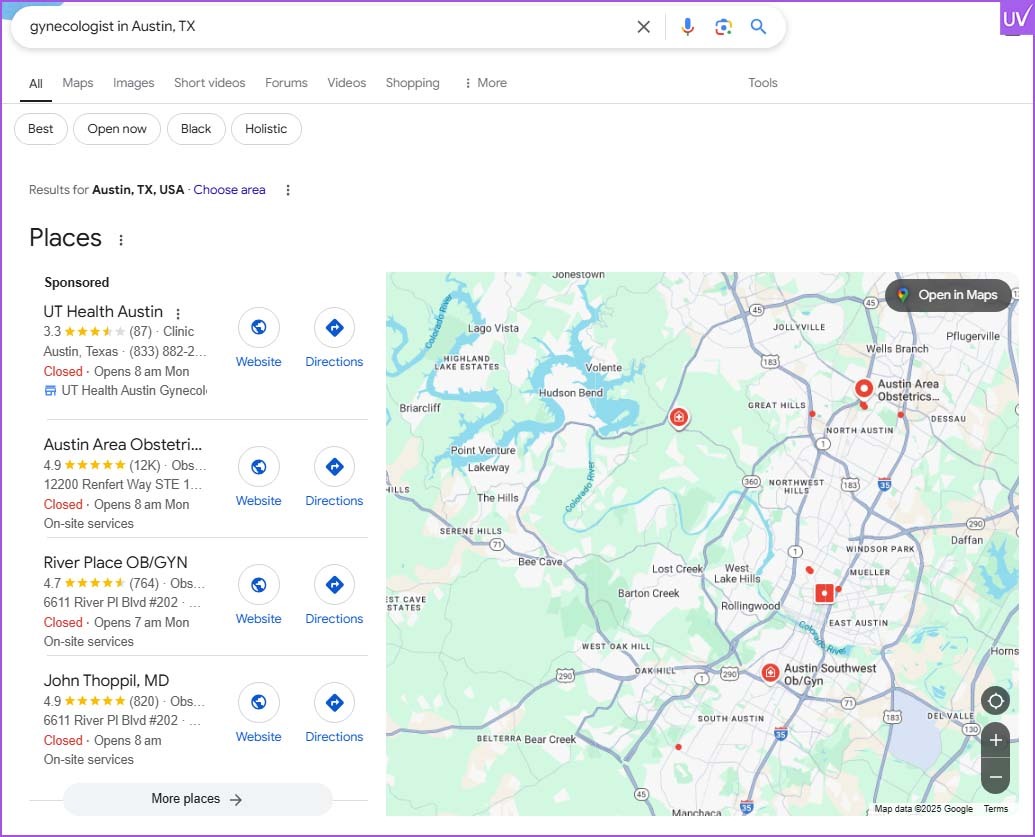1035x837 pixels.
Task: Open the John Thoppil, MD listing title
Action: click(x=106, y=681)
